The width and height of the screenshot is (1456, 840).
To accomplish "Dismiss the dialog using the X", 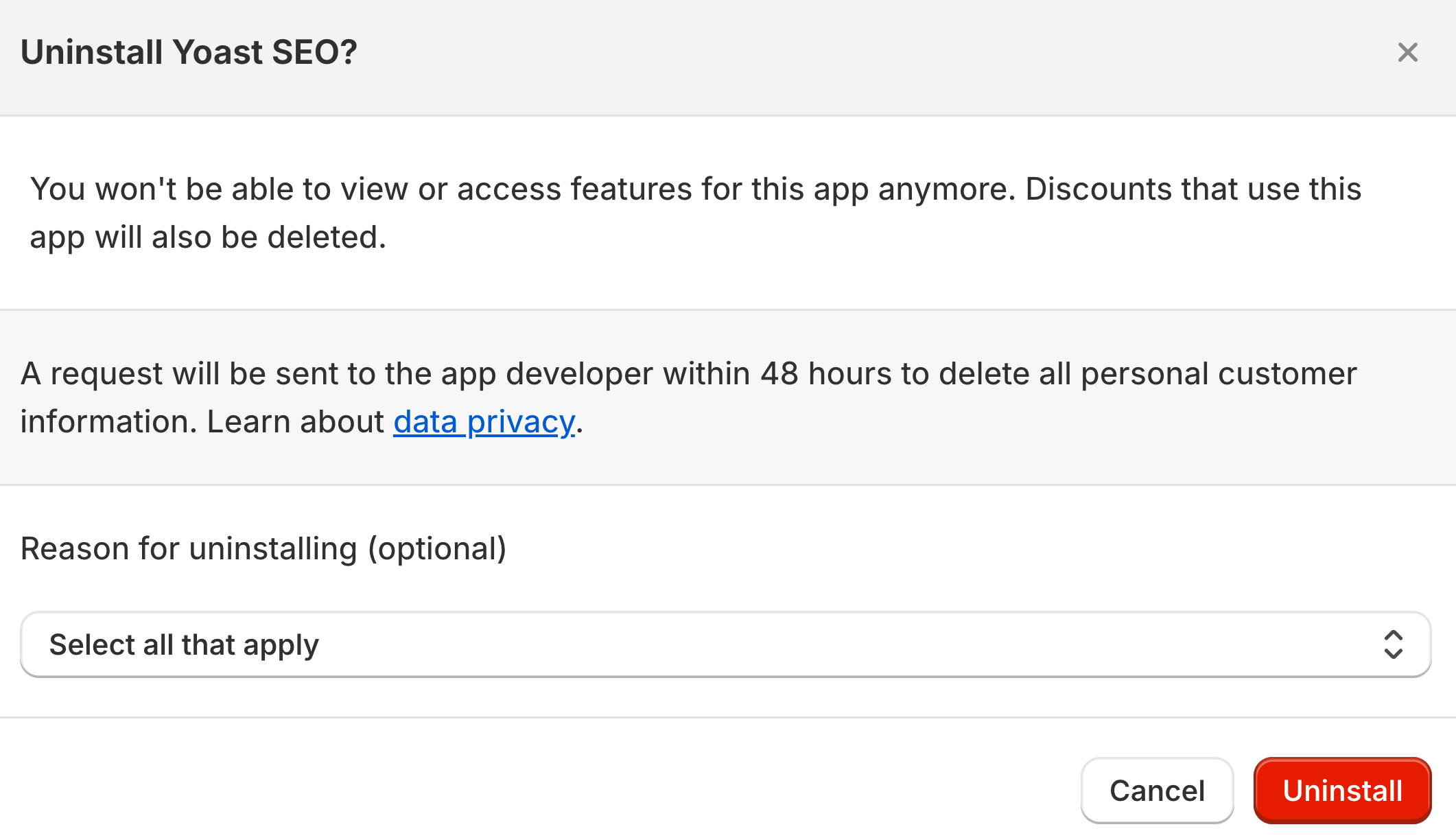I will (x=1407, y=52).
